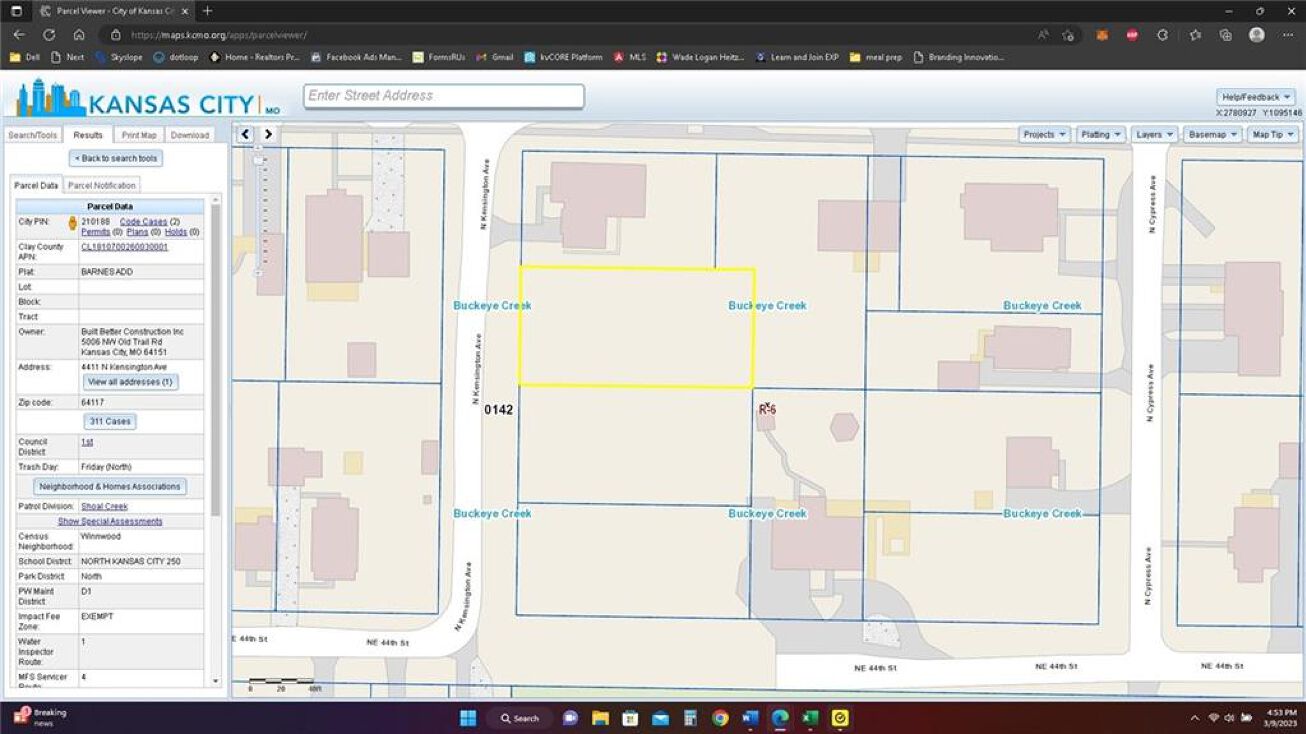Expand the Help/Feedback dropdown
Image resolution: width=1306 pixels, height=734 pixels.
click(1255, 97)
